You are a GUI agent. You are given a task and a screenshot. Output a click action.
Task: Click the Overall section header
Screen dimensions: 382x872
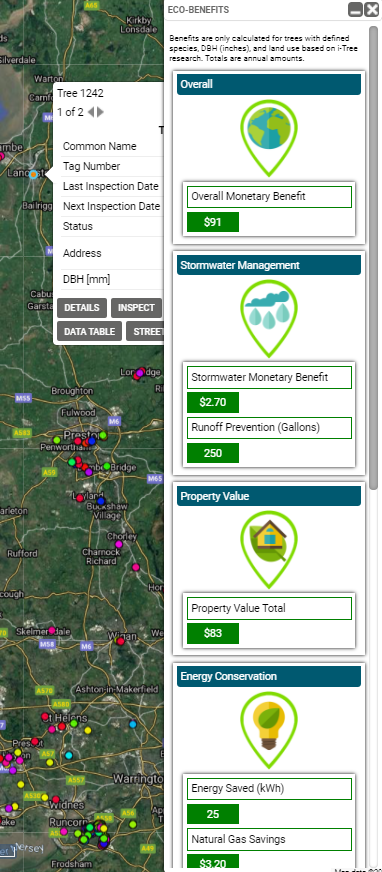269,85
